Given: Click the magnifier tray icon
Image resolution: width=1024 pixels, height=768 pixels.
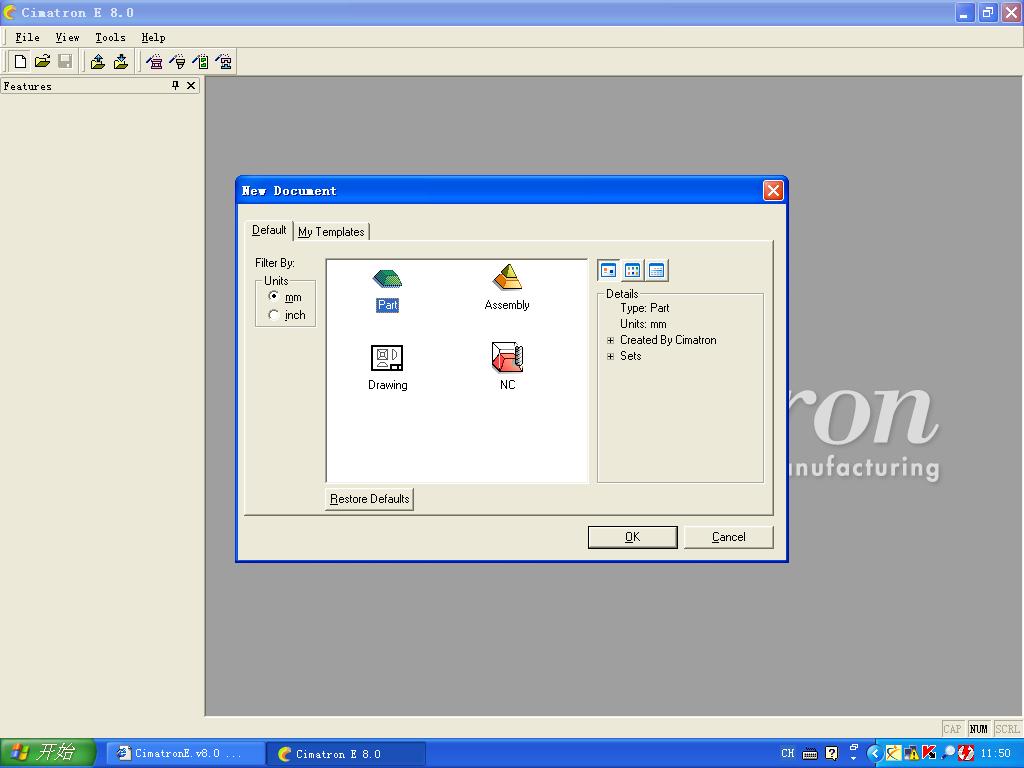Looking at the screenshot, I should (x=948, y=754).
